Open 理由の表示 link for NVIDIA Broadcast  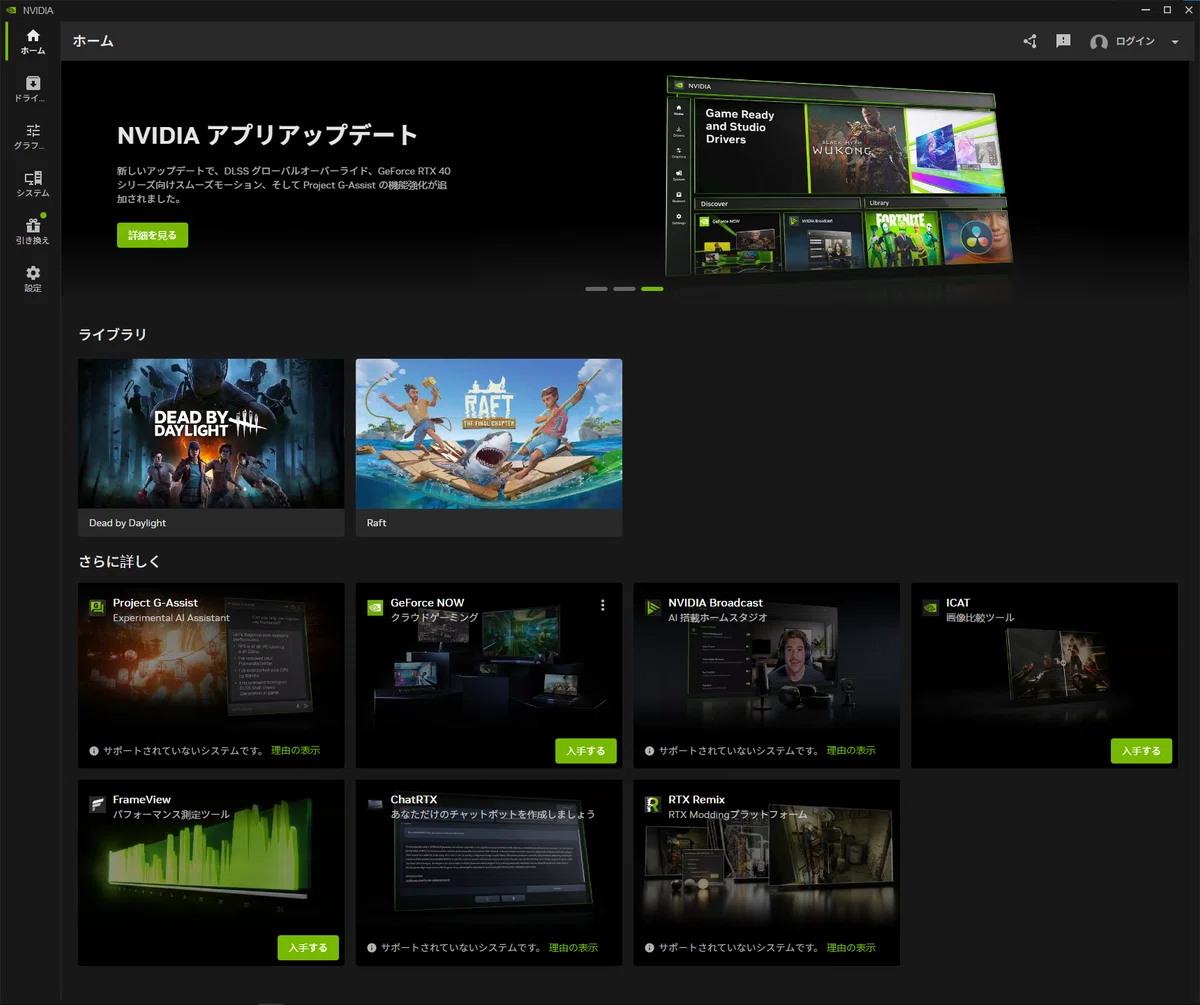851,750
